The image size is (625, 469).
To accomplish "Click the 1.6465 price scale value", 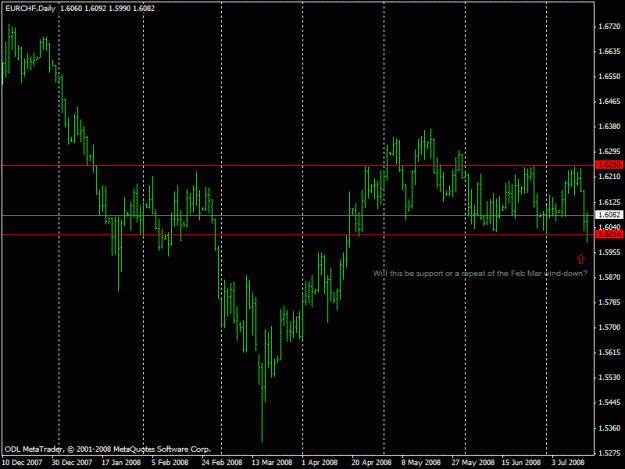I will [x=609, y=101].
